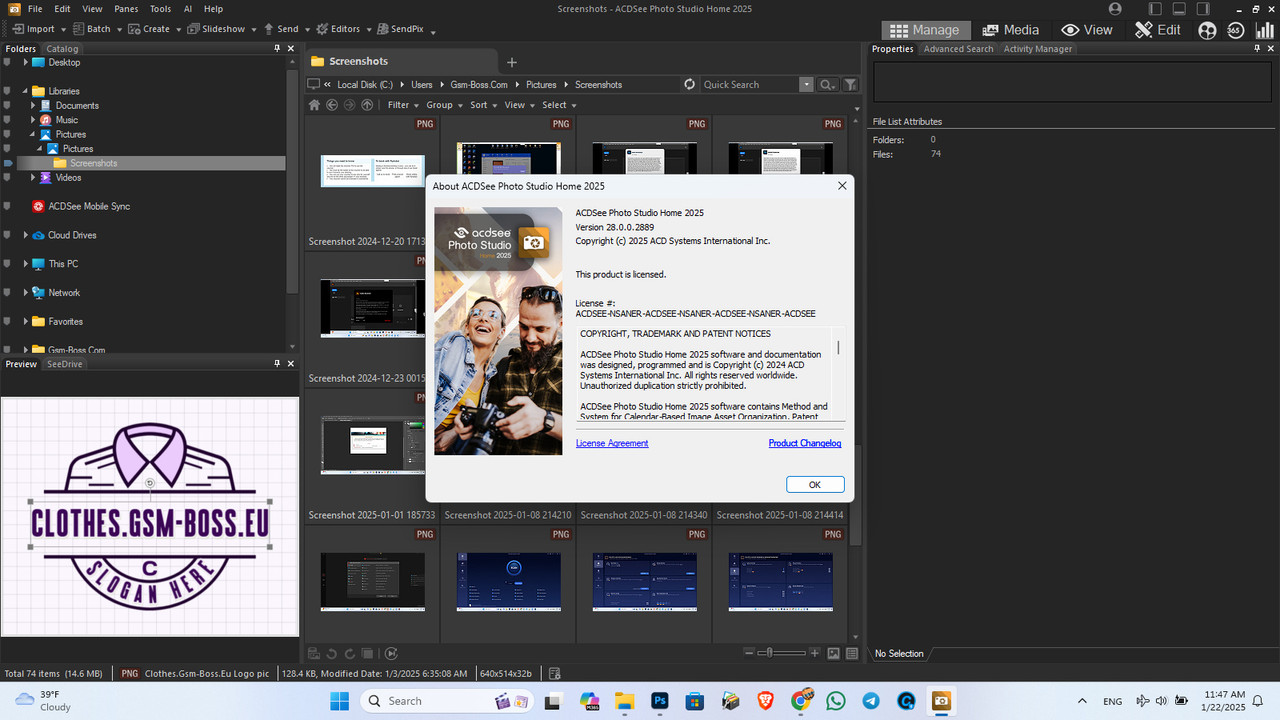The width and height of the screenshot is (1280, 720).
Task: Open the License Agreement link
Action: 612,443
